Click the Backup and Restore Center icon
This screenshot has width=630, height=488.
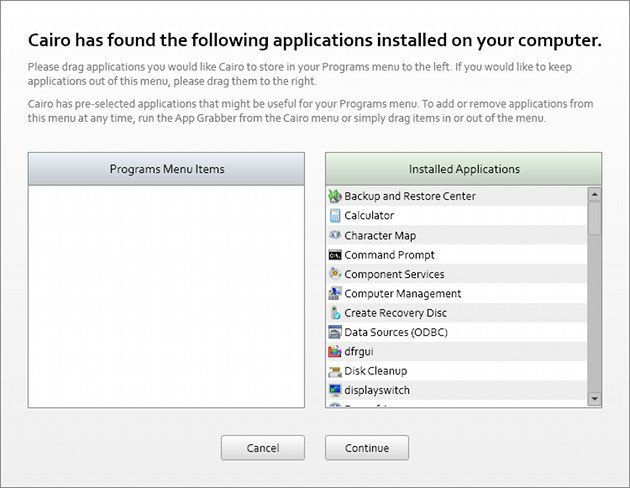tap(335, 196)
